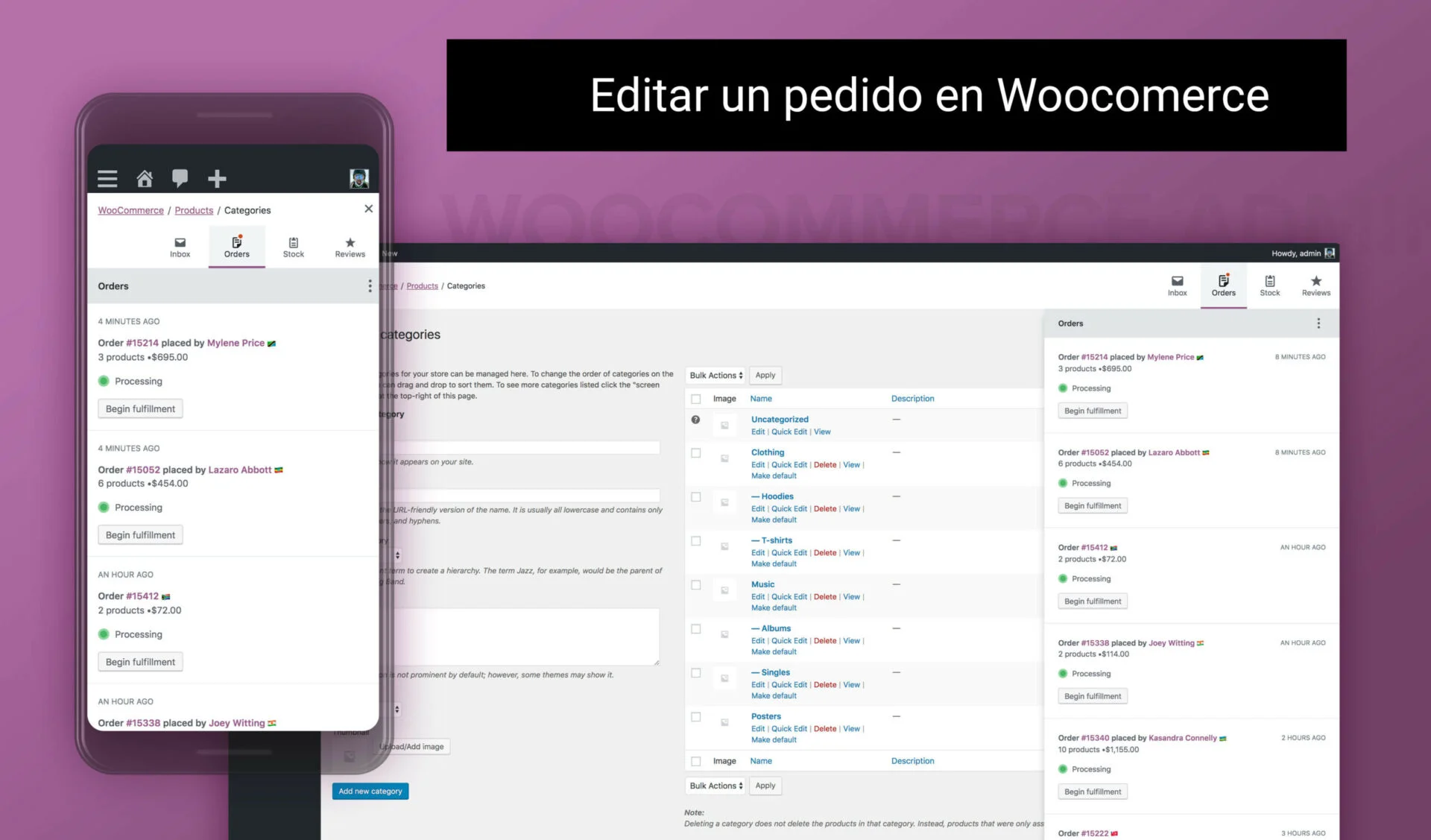Image resolution: width=1431 pixels, height=840 pixels.
Task: Click the home icon in the app toolbar
Action: click(x=145, y=178)
